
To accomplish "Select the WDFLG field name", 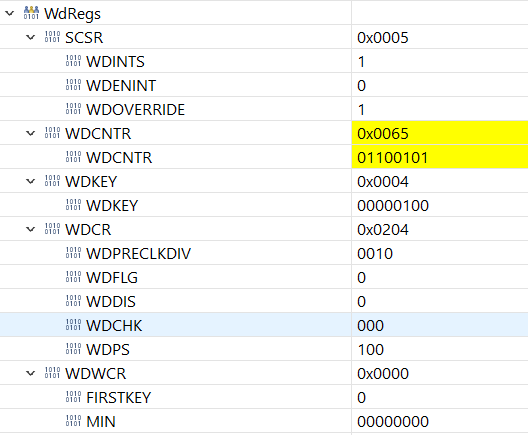I will (x=112, y=277).
